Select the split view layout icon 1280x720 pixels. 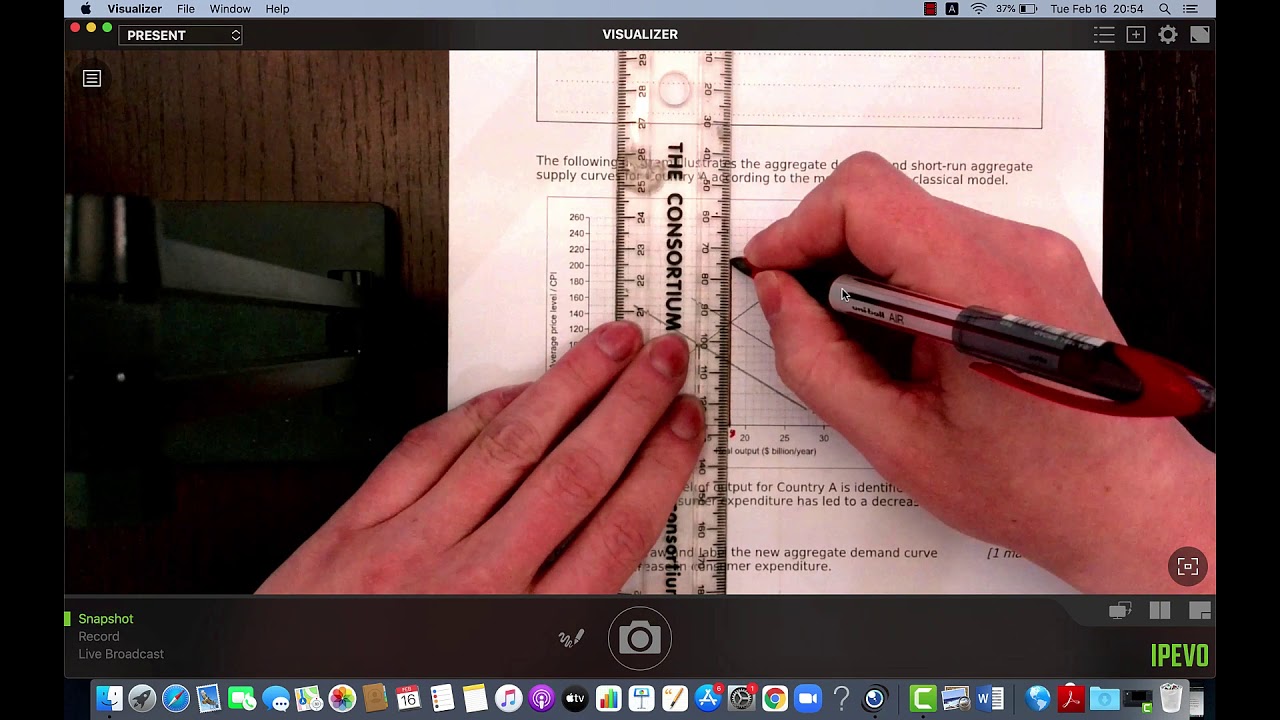tap(1160, 611)
